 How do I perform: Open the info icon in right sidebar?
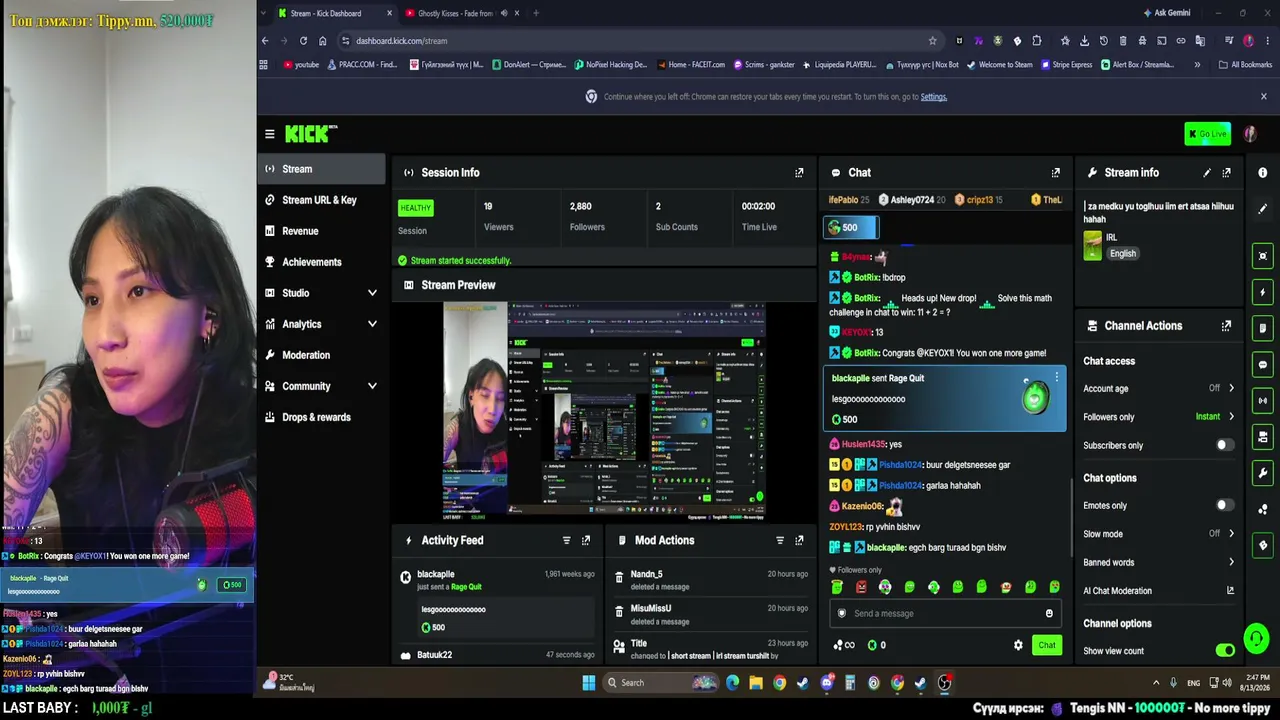pyautogui.click(x=1263, y=173)
